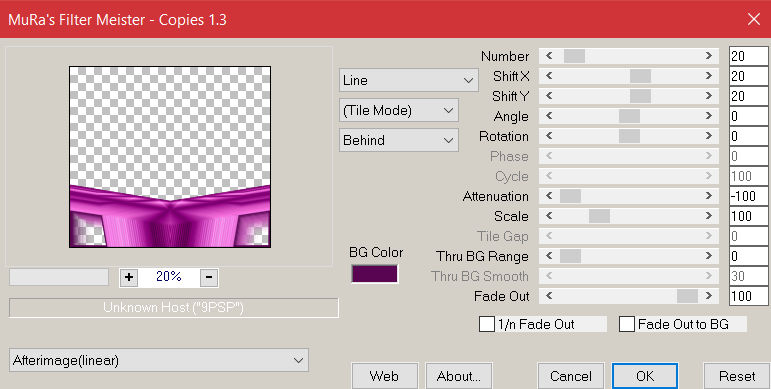Image resolution: width=771 pixels, height=389 pixels.
Task: Click Shift X slider left arrow
Action: coord(549,76)
